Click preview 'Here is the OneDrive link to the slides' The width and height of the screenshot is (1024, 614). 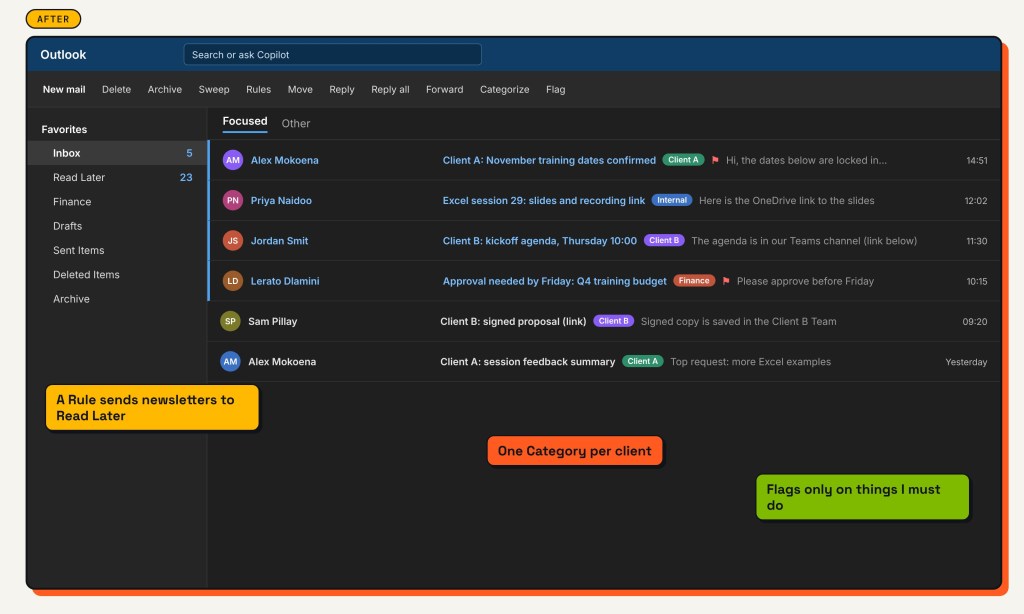pos(787,201)
